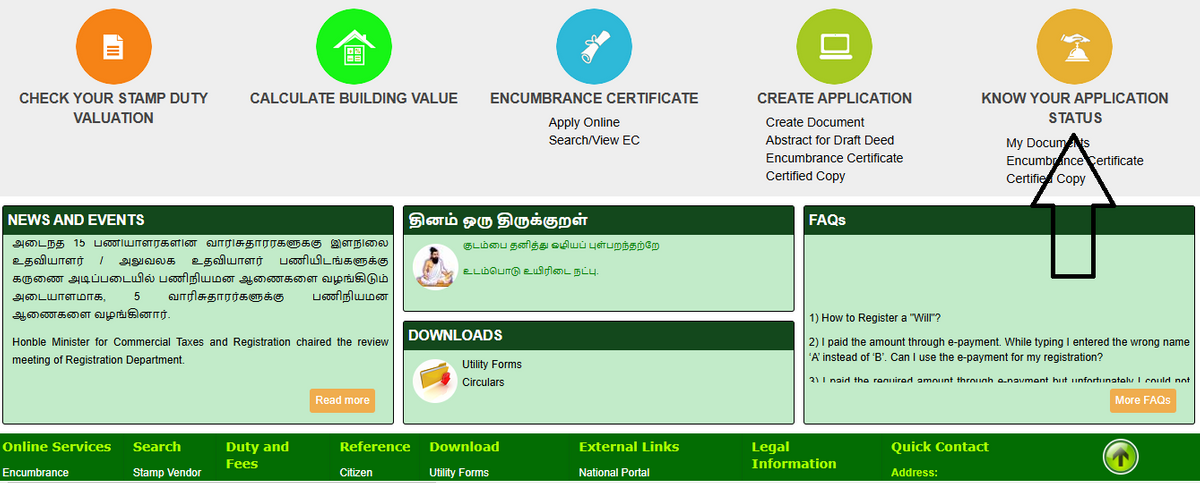The width and height of the screenshot is (1200, 483).
Task: Click the Thiruvalluvar image thumbnail
Action: 435,266
